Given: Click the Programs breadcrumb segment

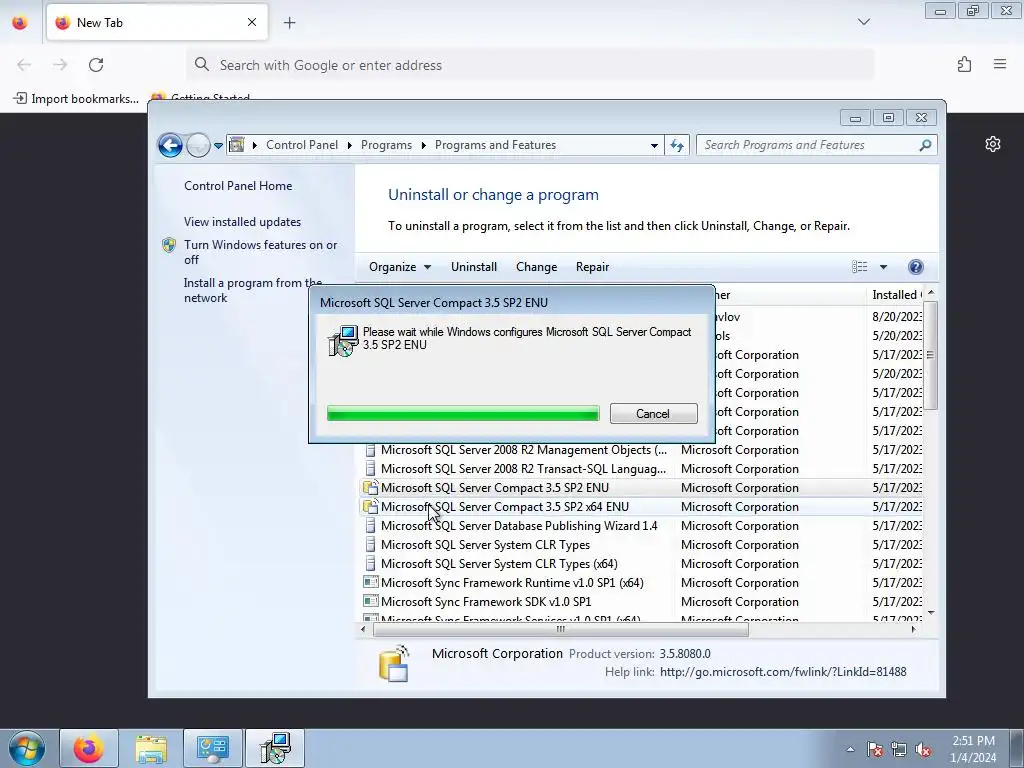Looking at the screenshot, I should pos(386,145).
